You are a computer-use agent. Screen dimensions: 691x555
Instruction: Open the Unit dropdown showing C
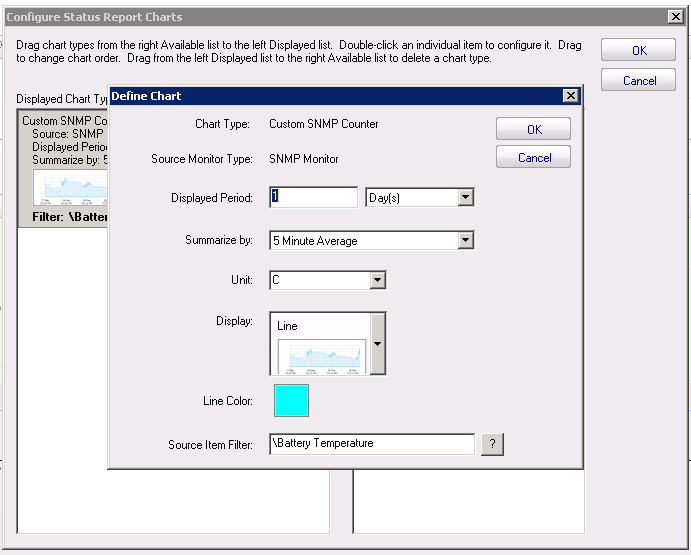(377, 281)
